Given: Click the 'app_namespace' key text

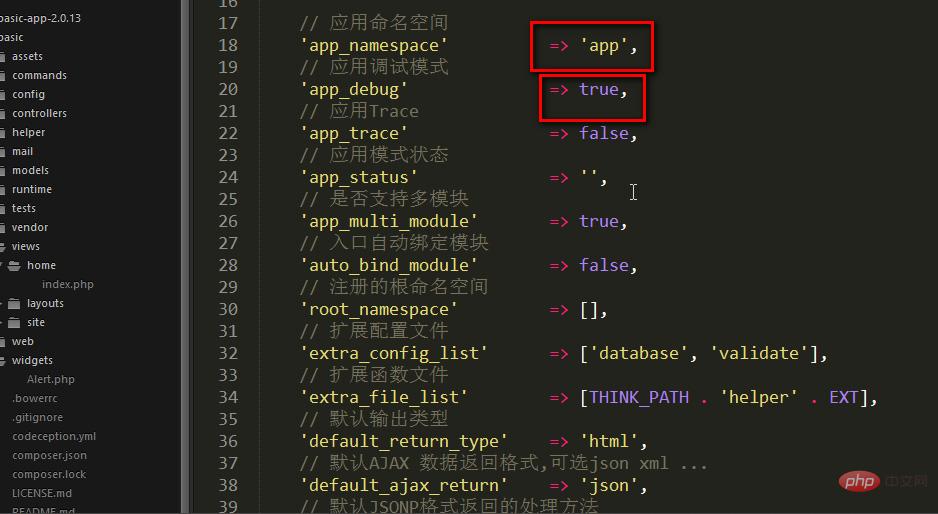Looking at the screenshot, I should click(x=374, y=45).
